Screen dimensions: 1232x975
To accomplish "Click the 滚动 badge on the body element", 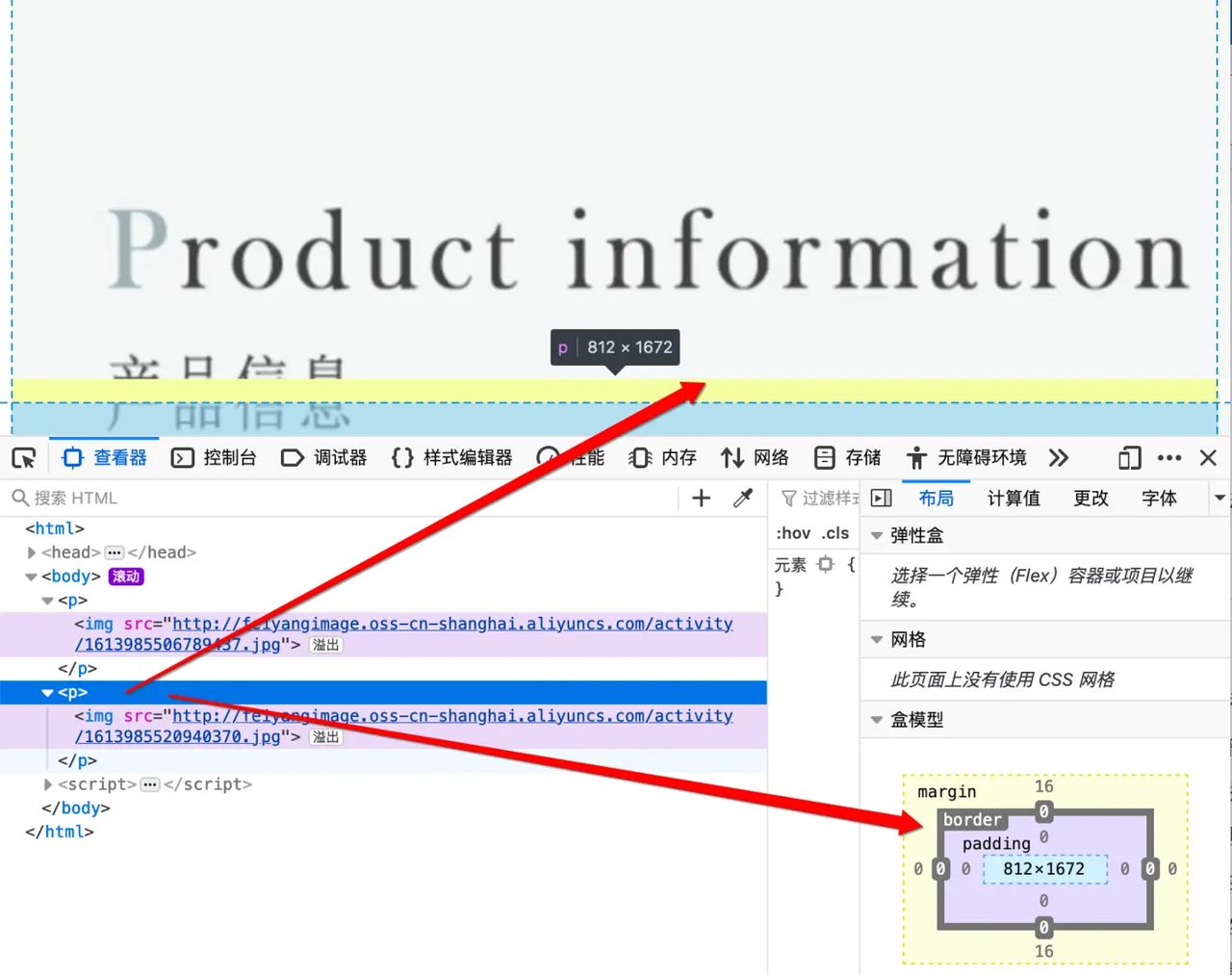I will click(126, 576).
